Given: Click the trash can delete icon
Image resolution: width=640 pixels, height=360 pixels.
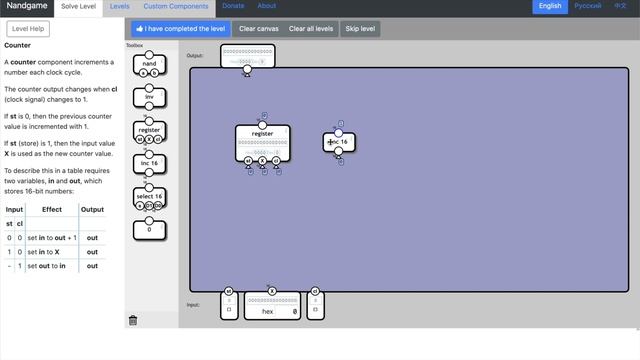Looking at the screenshot, I should (133, 320).
